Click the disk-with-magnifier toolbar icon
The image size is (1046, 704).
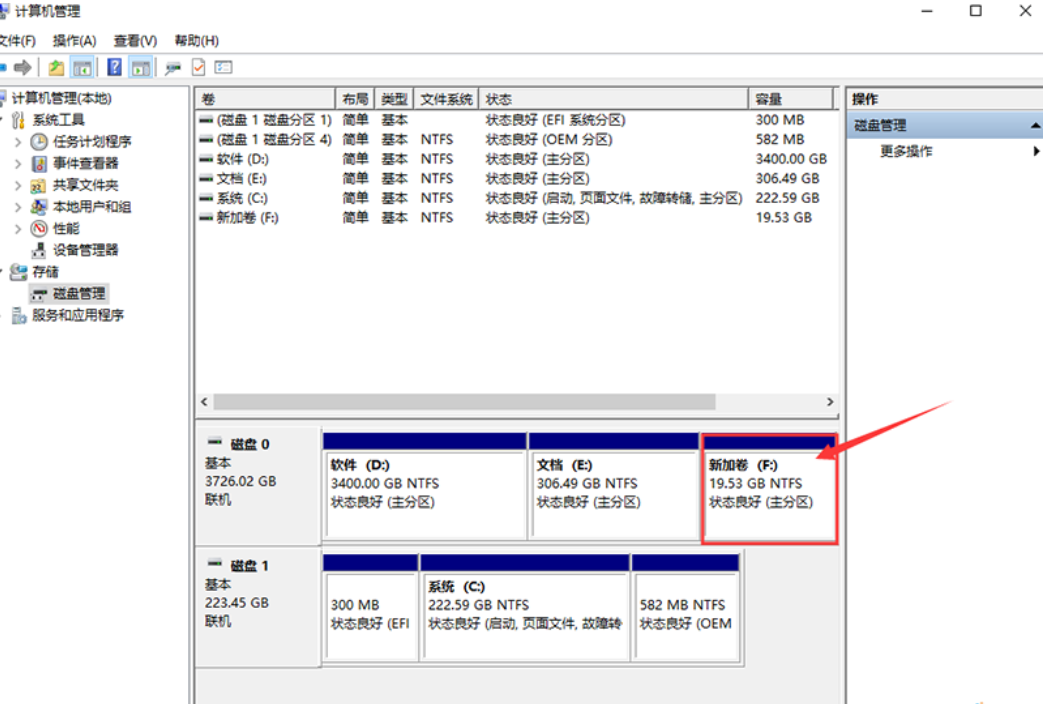[173, 67]
